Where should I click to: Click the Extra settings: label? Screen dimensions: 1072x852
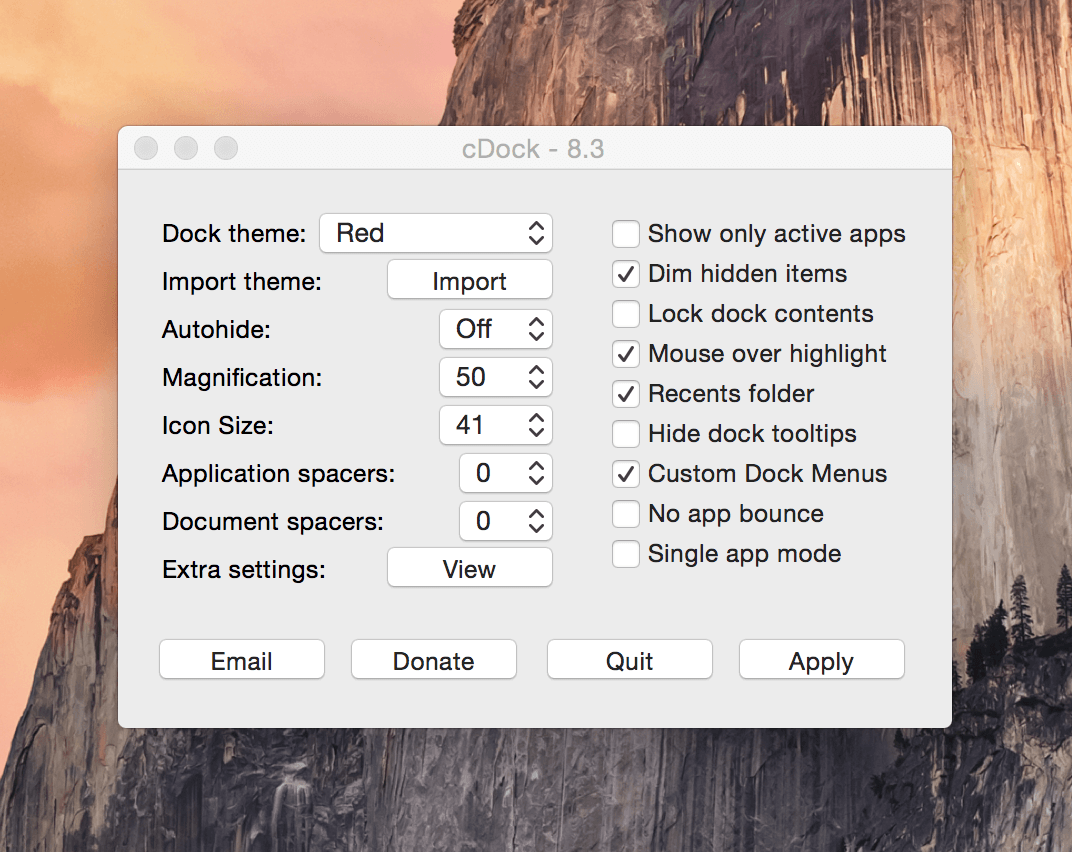pyautogui.click(x=244, y=570)
